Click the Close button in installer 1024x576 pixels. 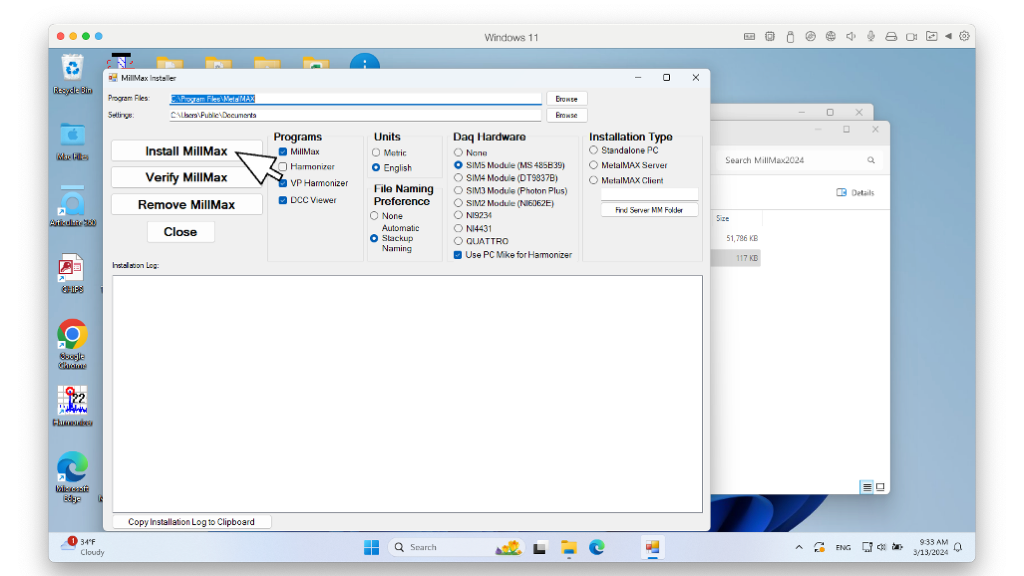click(x=180, y=232)
